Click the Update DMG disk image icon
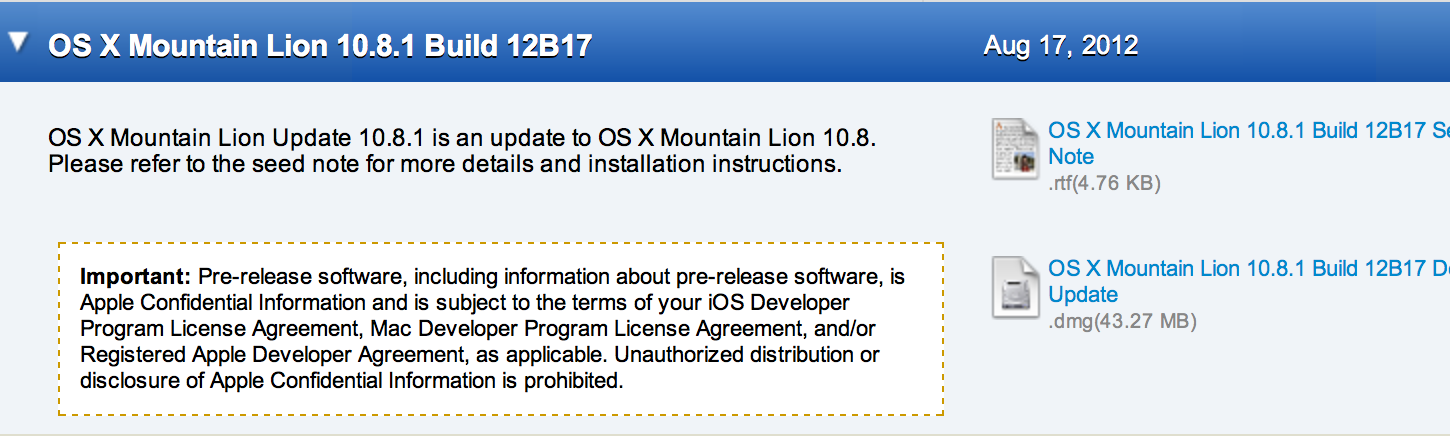Viewport: 1450px width, 436px height. pyautogui.click(x=1016, y=287)
